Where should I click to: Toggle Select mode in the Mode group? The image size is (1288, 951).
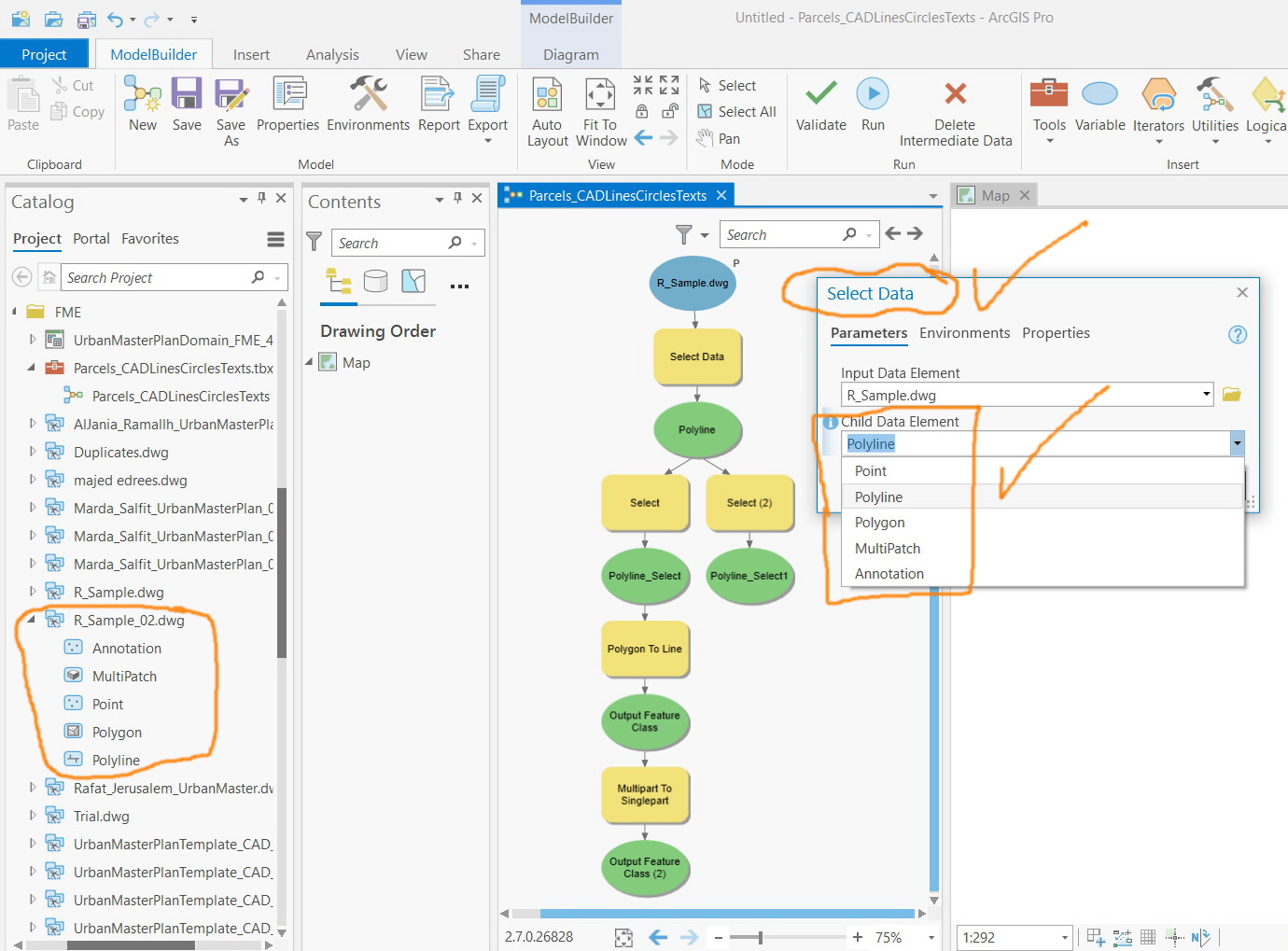click(x=728, y=85)
